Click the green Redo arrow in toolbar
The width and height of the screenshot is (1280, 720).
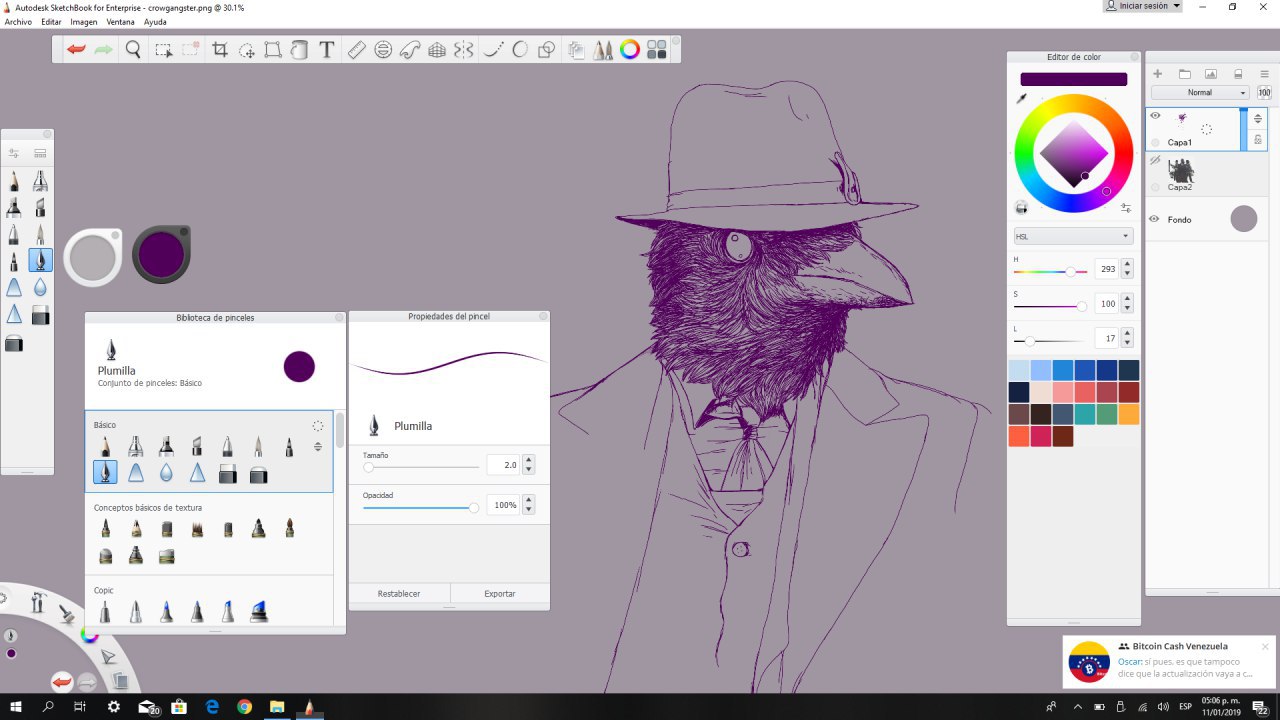103,49
